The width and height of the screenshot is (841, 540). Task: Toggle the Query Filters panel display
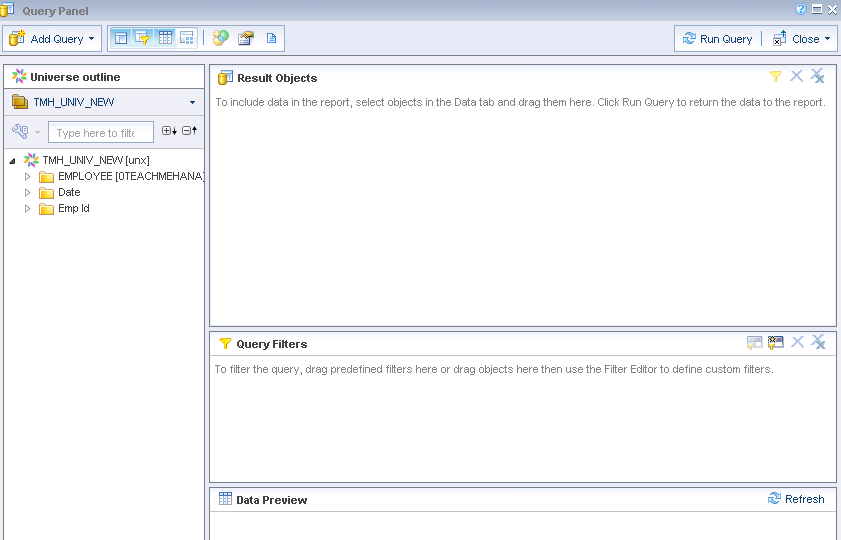[142, 38]
